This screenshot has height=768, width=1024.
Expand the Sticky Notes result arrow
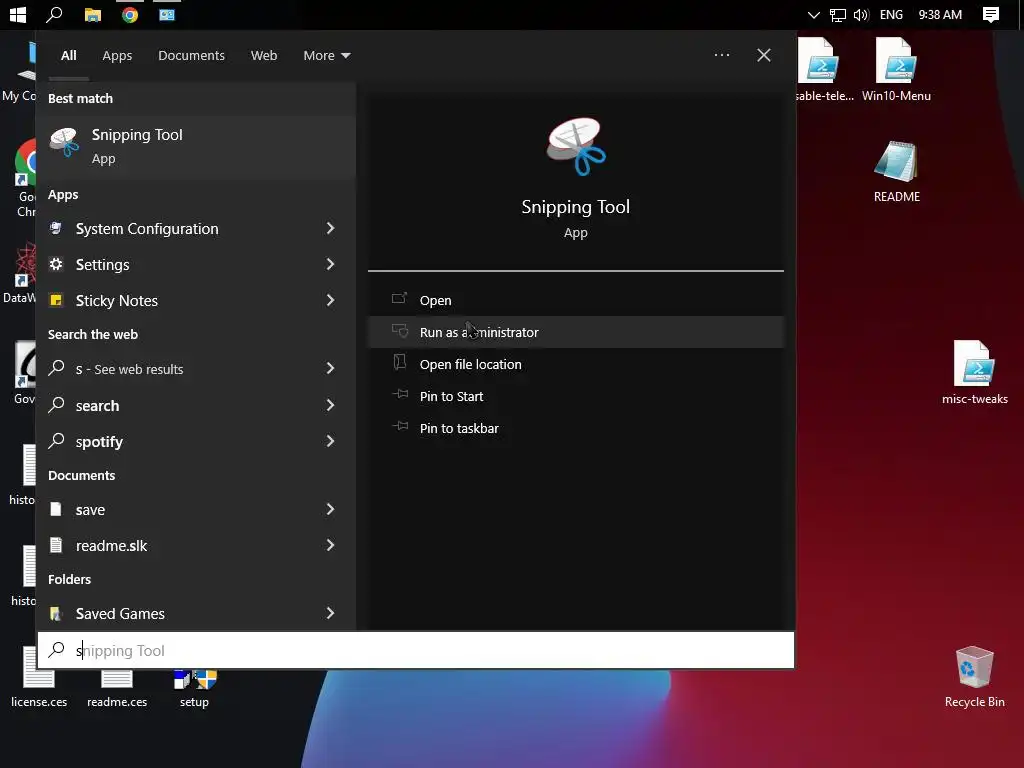click(330, 300)
